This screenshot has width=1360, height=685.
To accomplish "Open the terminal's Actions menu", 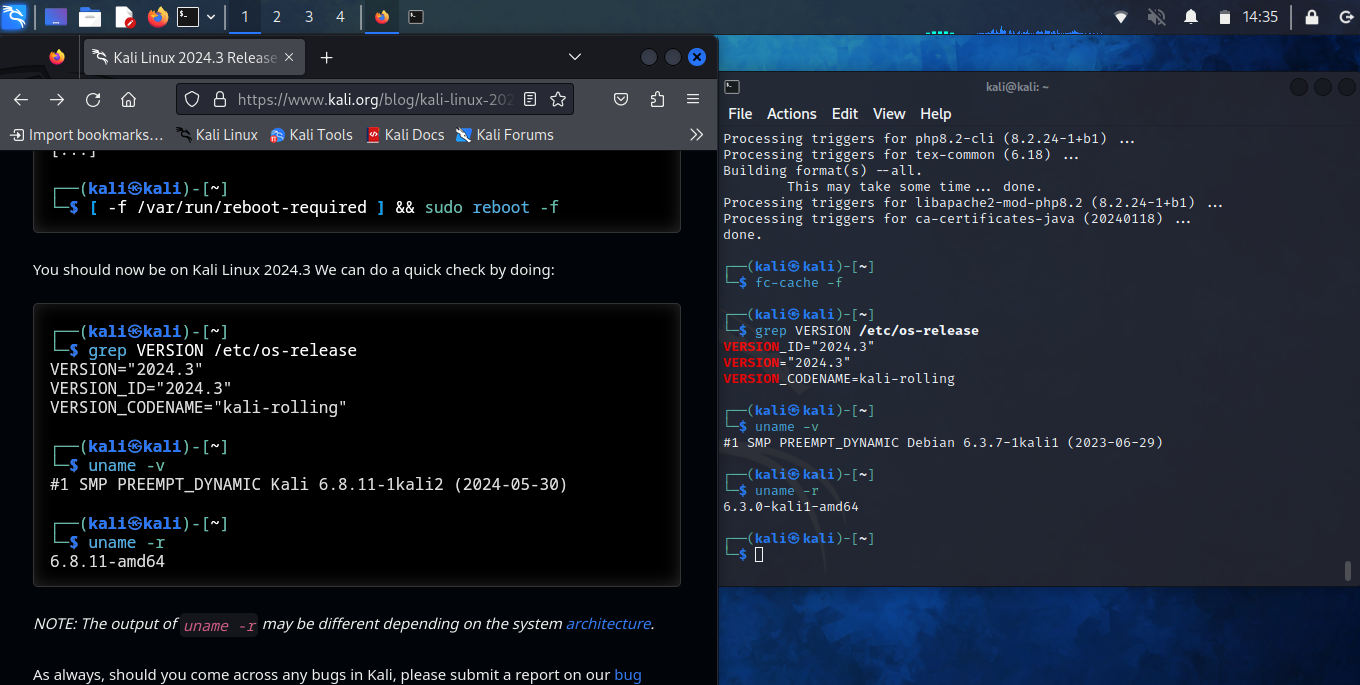I will click(x=791, y=114).
